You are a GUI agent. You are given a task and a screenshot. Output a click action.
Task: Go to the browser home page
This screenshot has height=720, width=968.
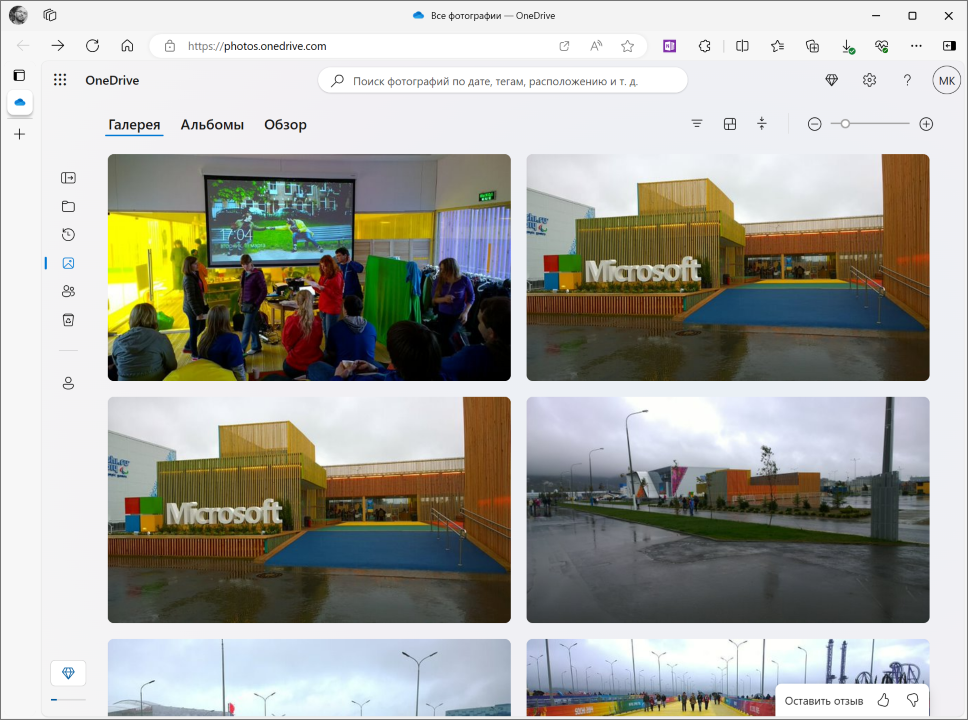pyautogui.click(x=127, y=46)
